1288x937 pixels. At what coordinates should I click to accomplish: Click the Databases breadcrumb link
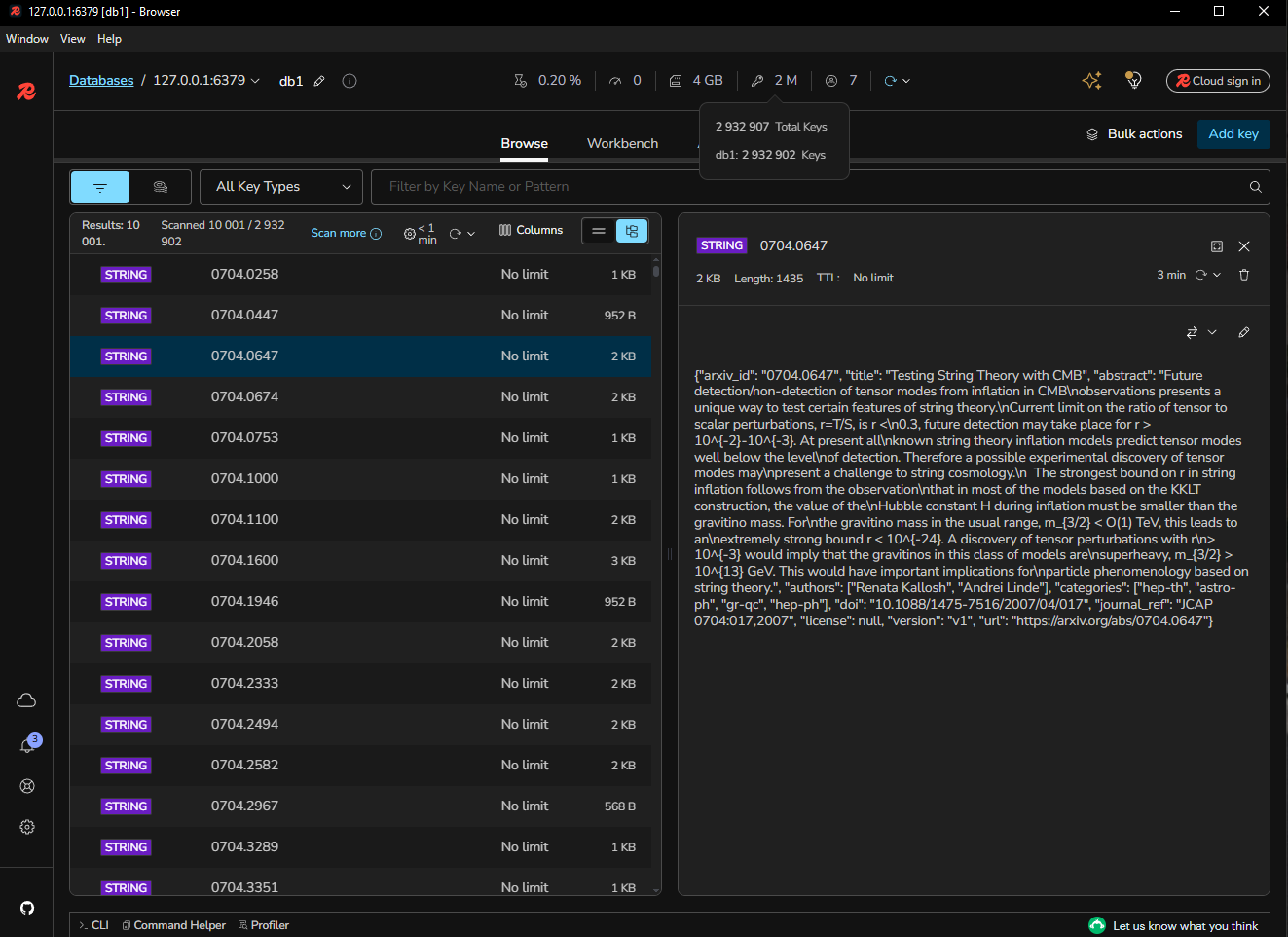[x=101, y=81]
